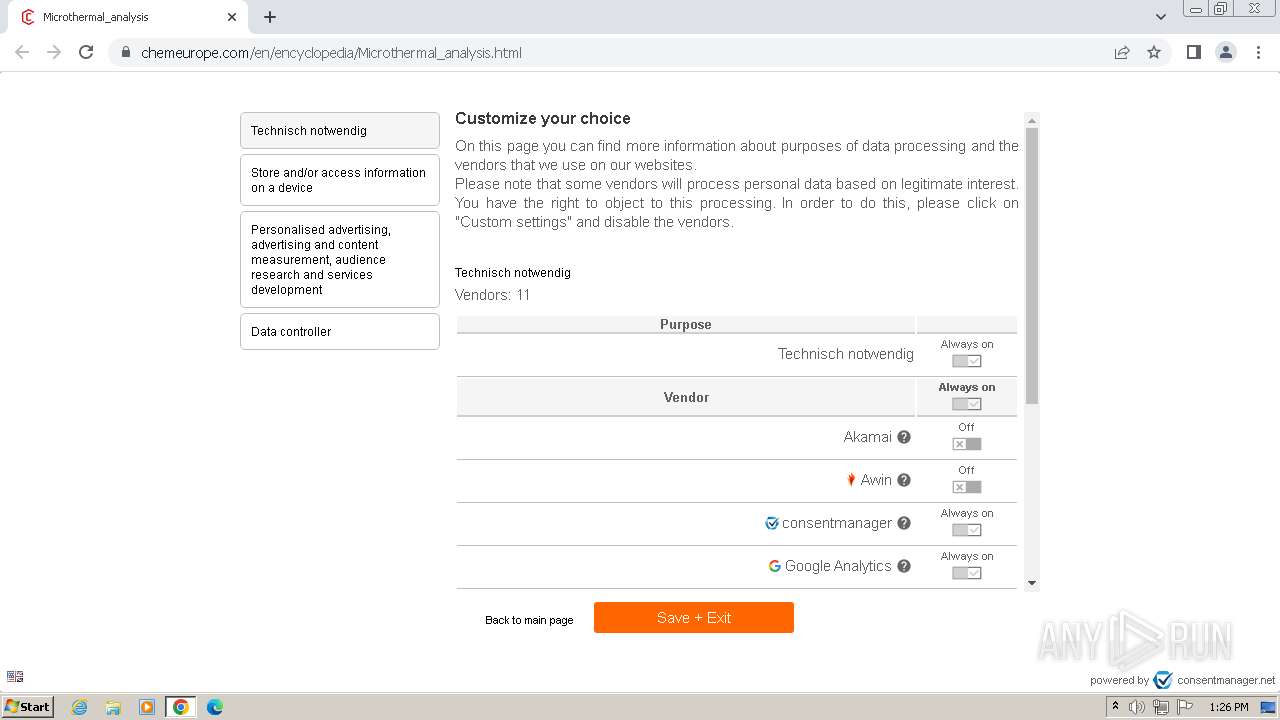Select the Technisch notwendig category tab
1280x720 pixels.
[340, 130]
